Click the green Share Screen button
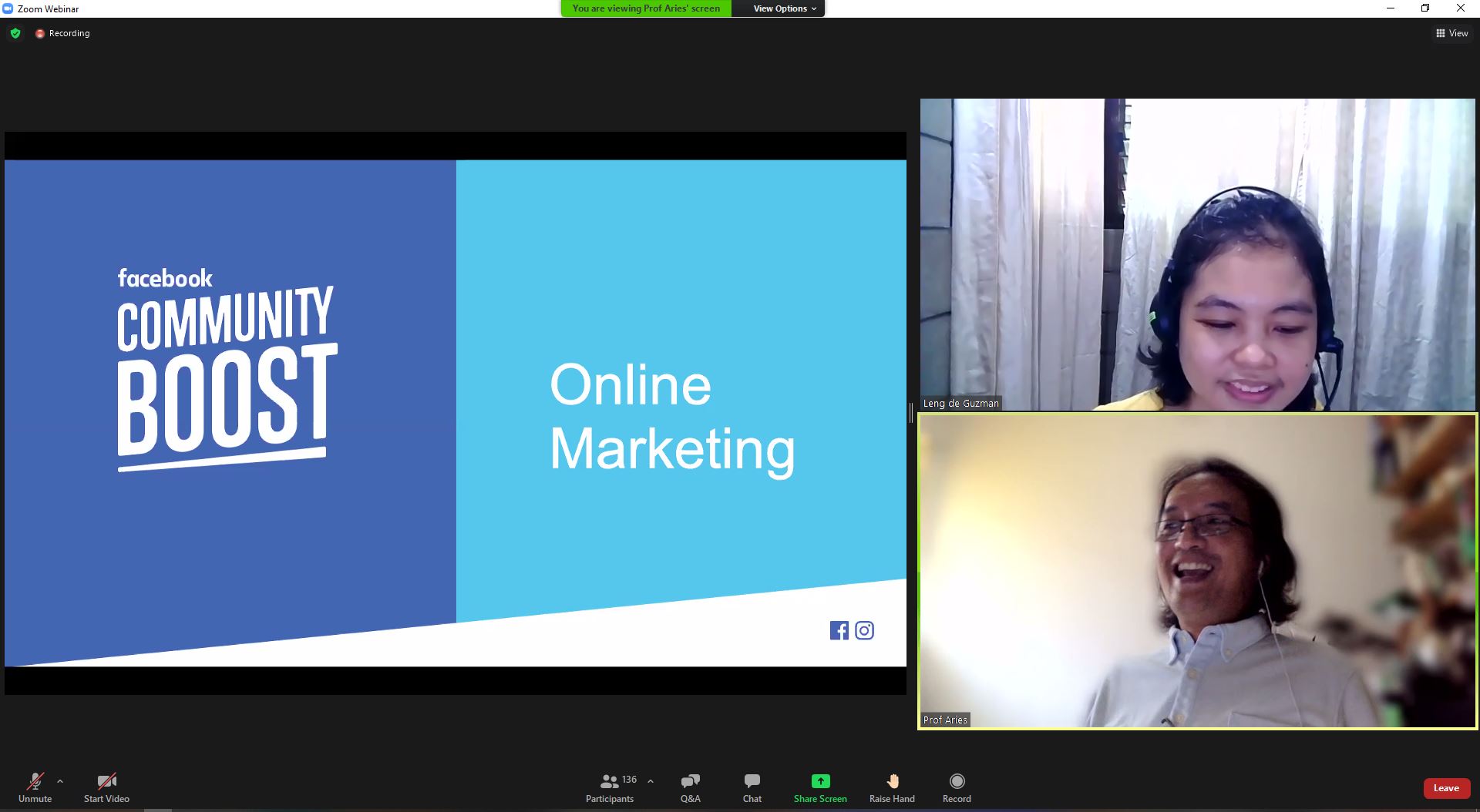 [820, 787]
